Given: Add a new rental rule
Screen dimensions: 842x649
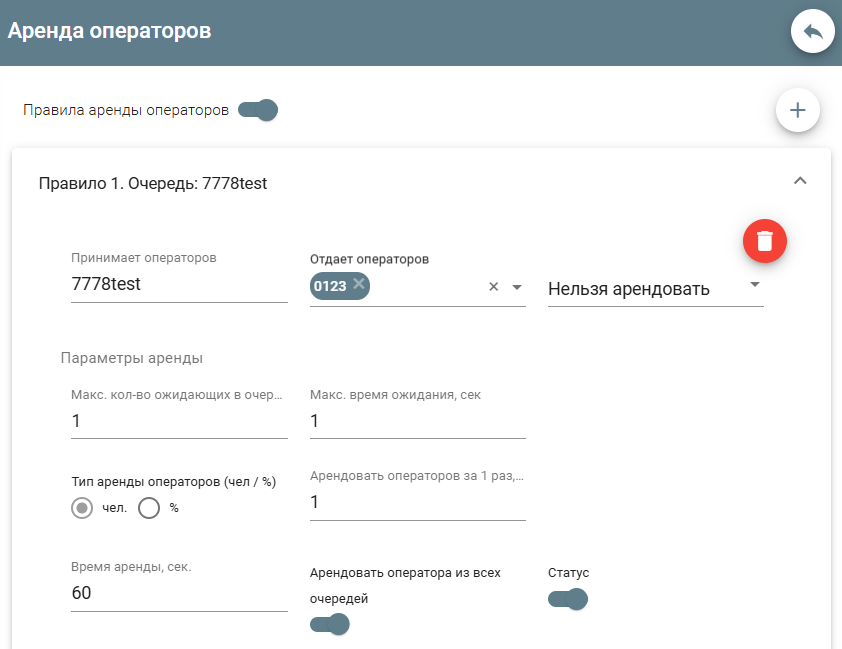Looking at the screenshot, I should point(798,110).
